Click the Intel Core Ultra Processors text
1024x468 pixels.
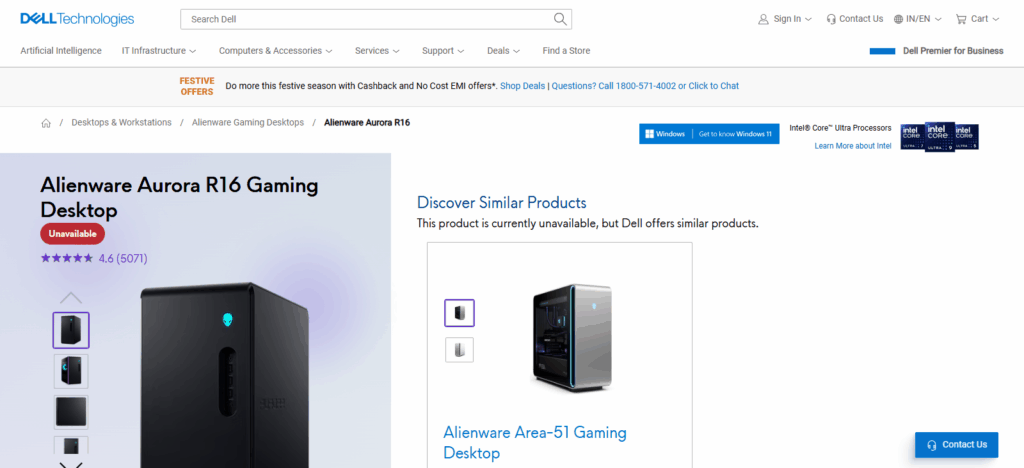coord(840,128)
